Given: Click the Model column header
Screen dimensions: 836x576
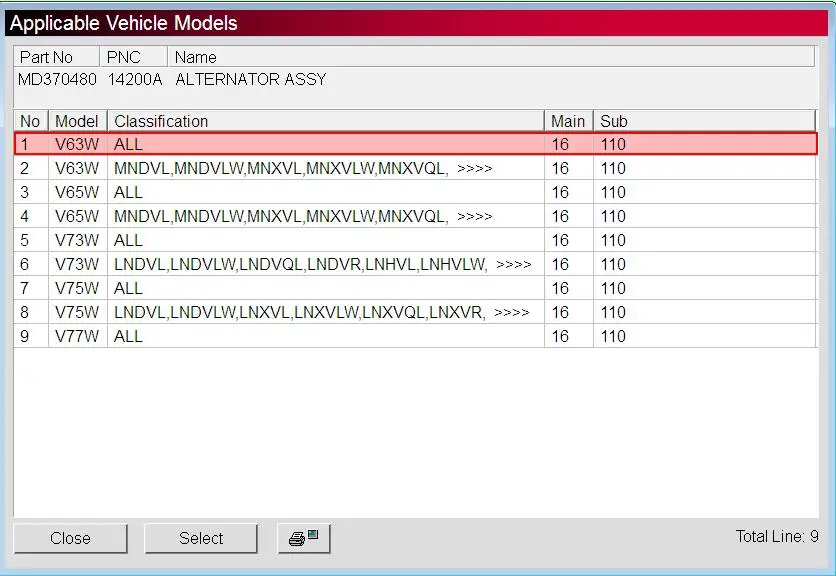Looking at the screenshot, I should click(x=78, y=121).
